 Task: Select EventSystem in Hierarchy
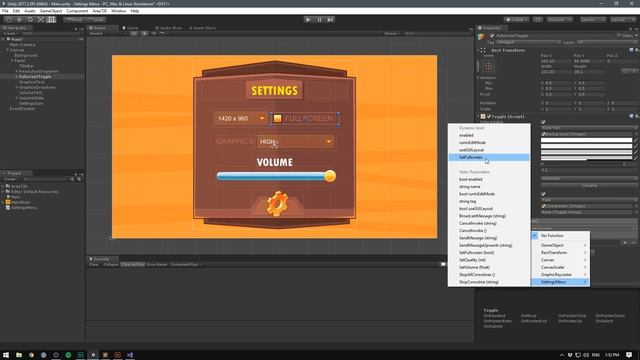[x=22, y=109]
